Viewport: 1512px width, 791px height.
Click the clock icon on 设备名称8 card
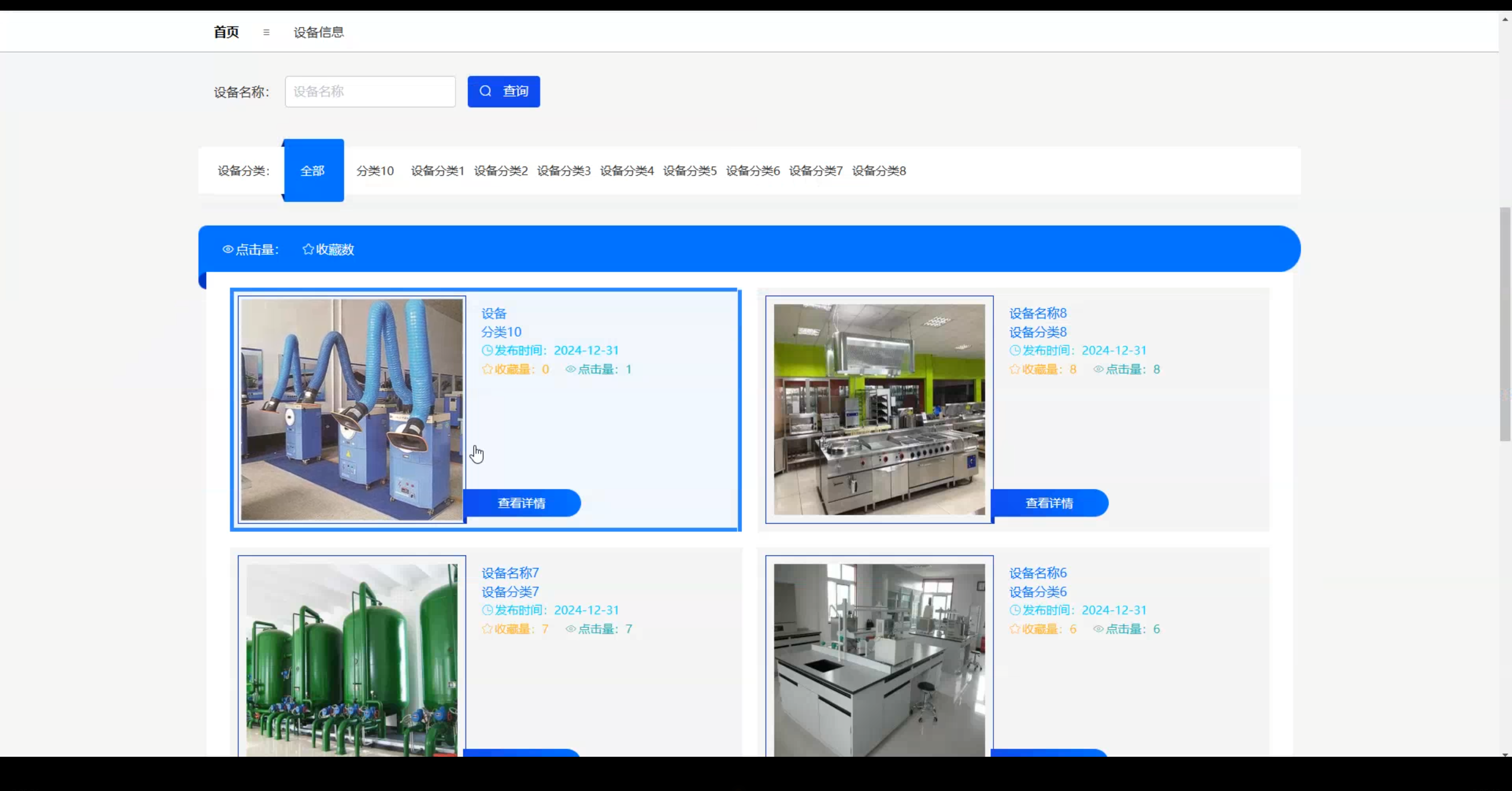point(1015,351)
